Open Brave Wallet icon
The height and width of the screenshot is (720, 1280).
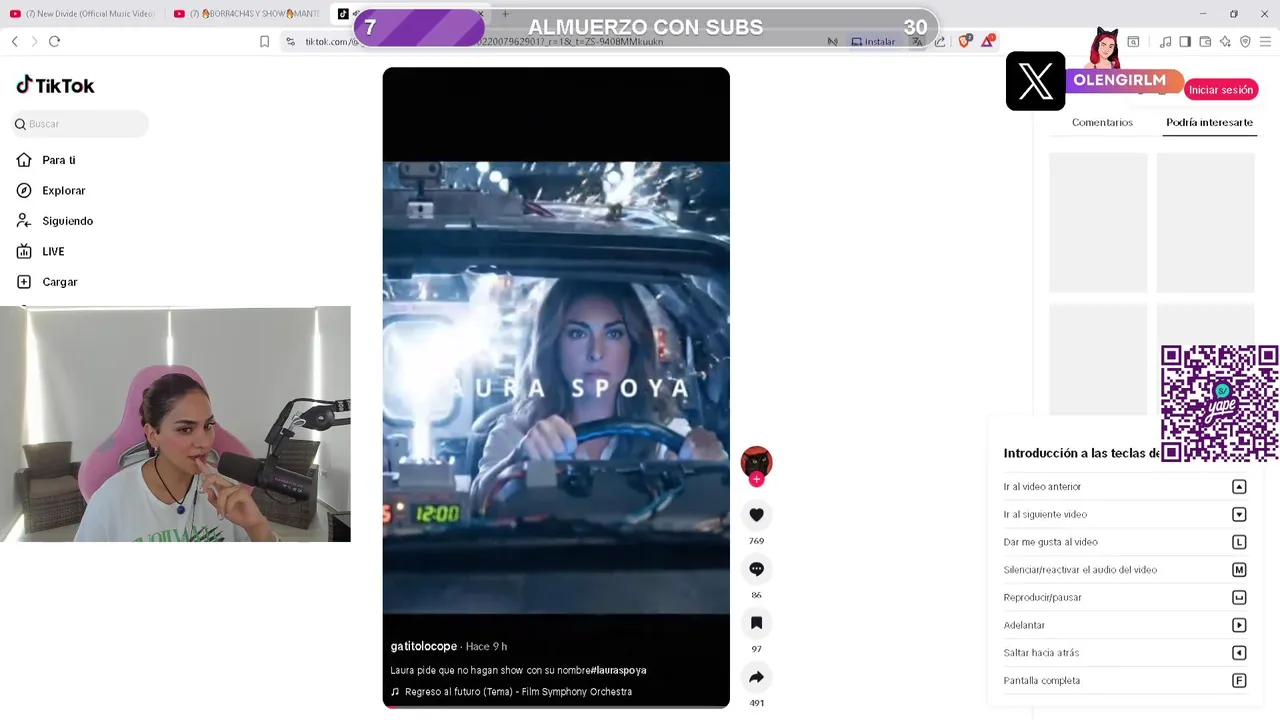[x=1205, y=42]
